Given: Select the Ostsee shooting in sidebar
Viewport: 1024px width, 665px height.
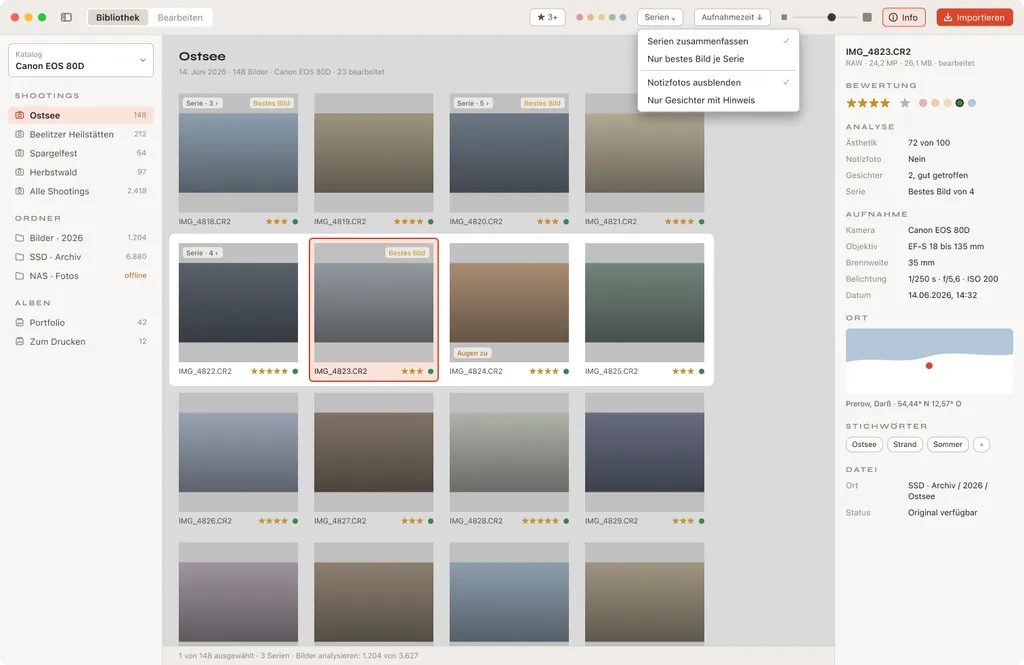Looking at the screenshot, I should click(81, 115).
